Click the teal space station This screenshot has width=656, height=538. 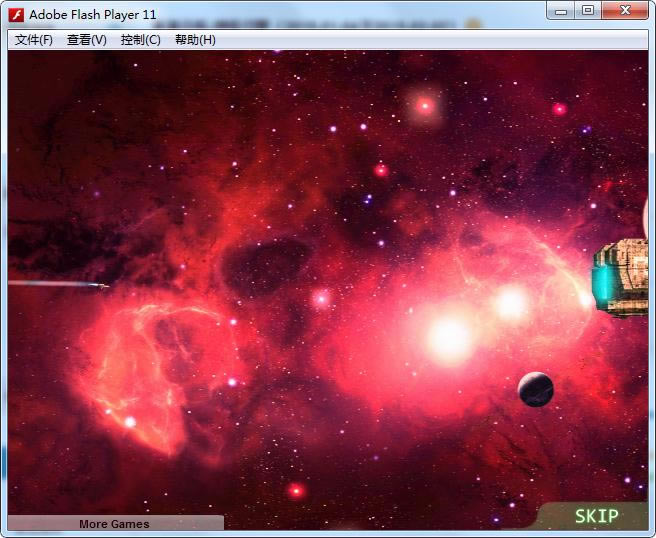(620, 278)
